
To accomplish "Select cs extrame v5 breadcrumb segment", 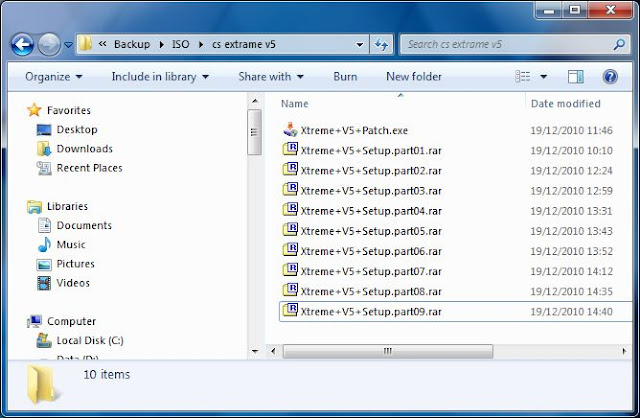I will click(x=244, y=44).
